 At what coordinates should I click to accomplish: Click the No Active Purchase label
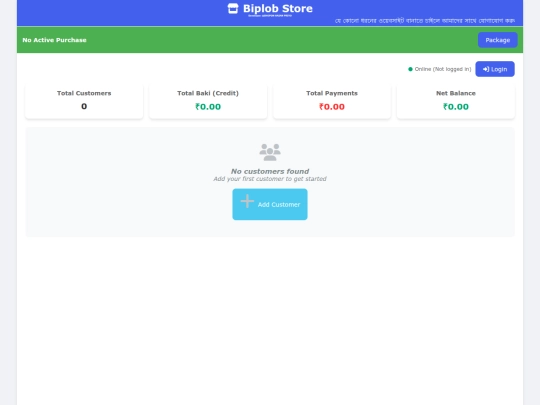(x=54, y=40)
